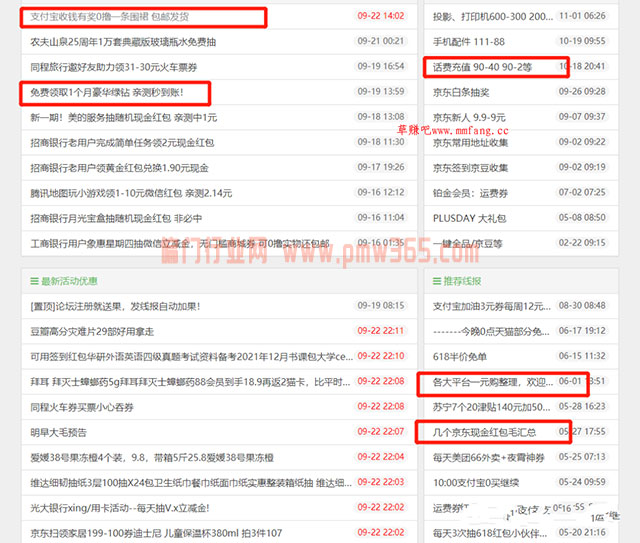Screen dimensions: 640x543
Task: Open link 每天美团66外卖+夜宵神券
Action: click(x=489, y=458)
